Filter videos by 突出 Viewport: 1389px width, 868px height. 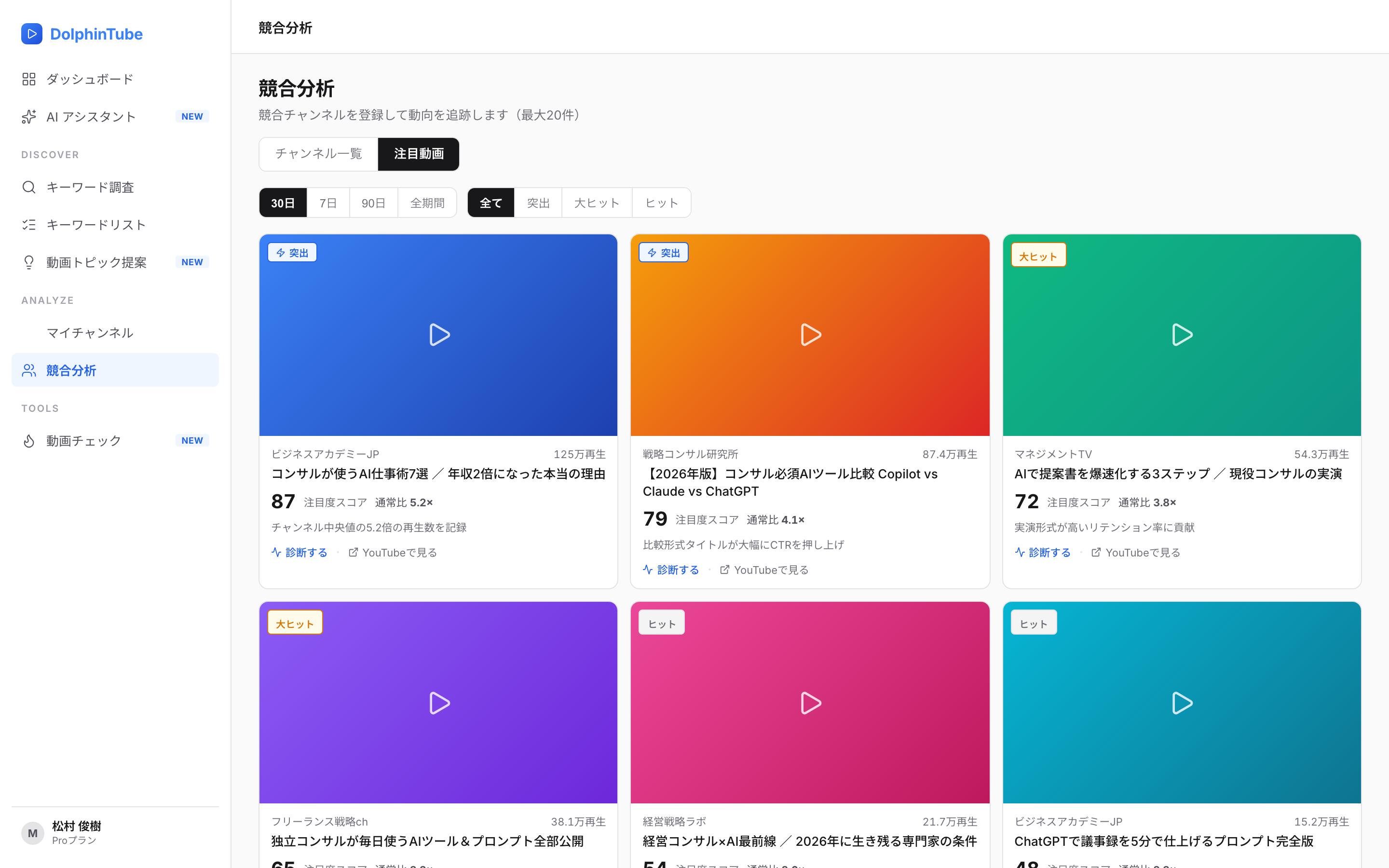(538, 203)
